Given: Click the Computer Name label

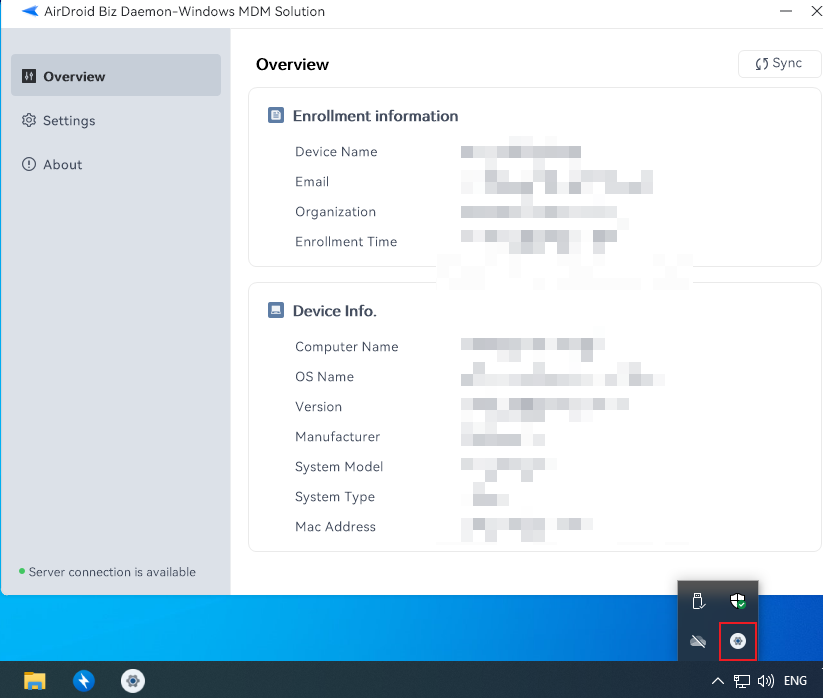Looking at the screenshot, I should point(346,346).
